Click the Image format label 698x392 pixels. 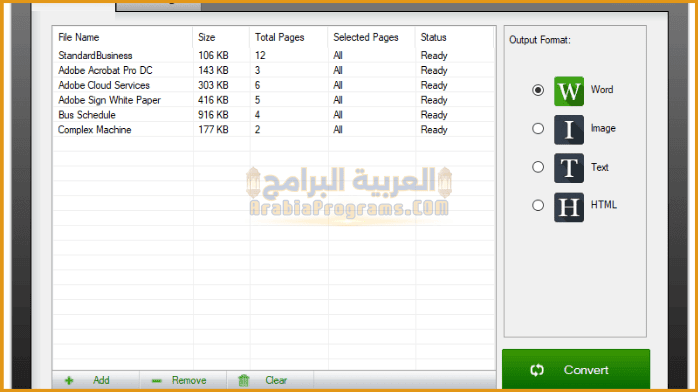click(x=603, y=128)
